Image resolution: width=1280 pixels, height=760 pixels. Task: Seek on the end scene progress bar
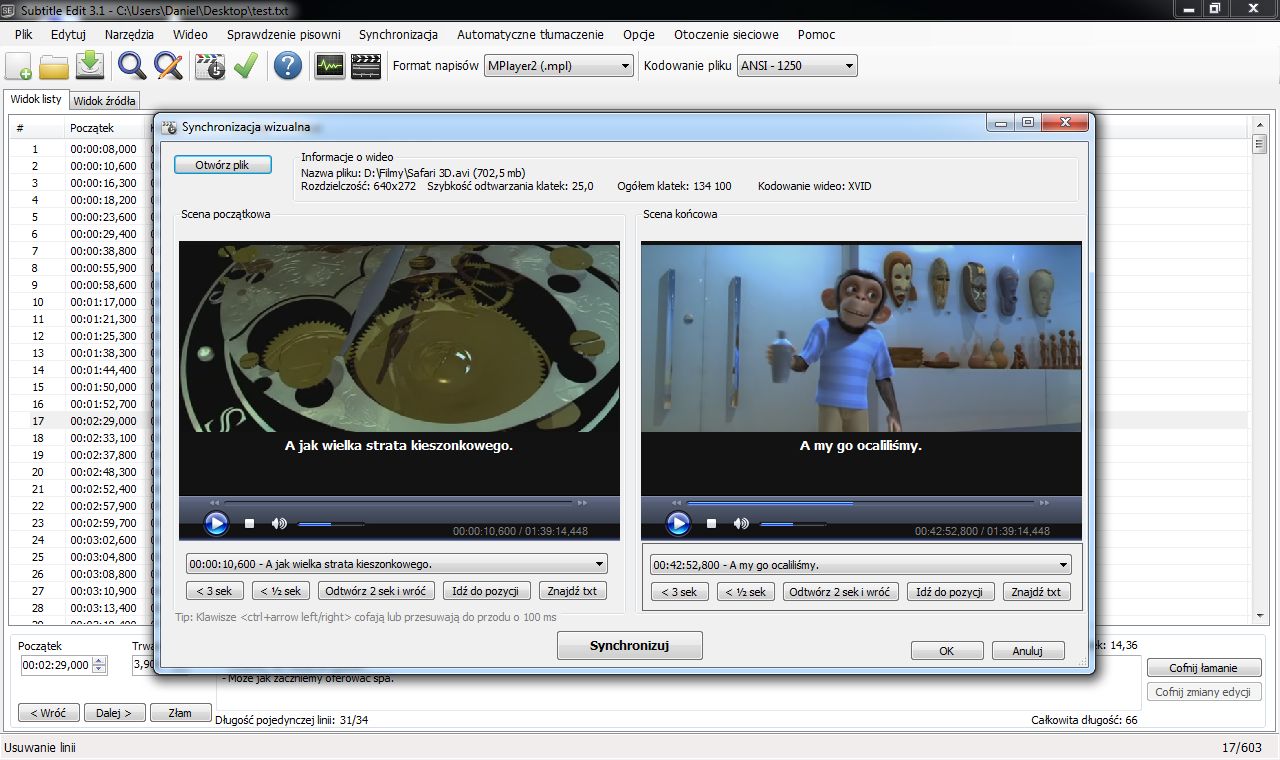click(x=860, y=502)
